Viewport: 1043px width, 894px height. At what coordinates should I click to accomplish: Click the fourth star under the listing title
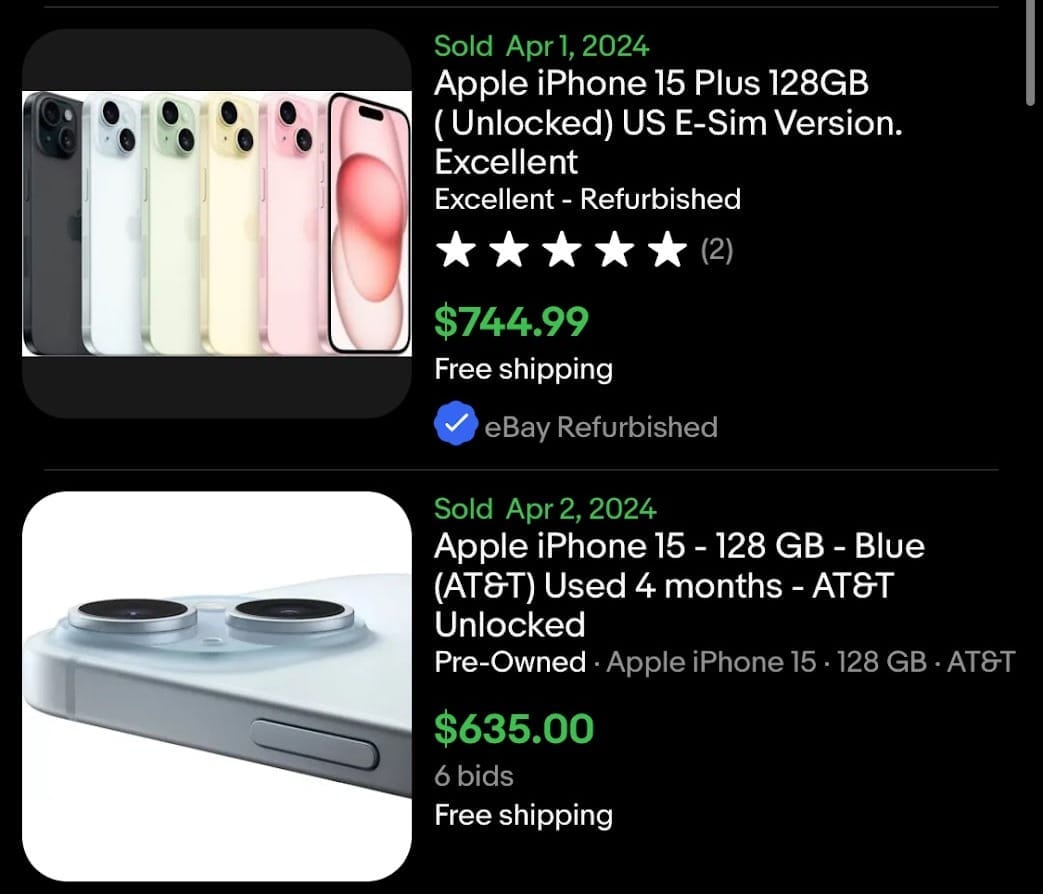pos(614,250)
